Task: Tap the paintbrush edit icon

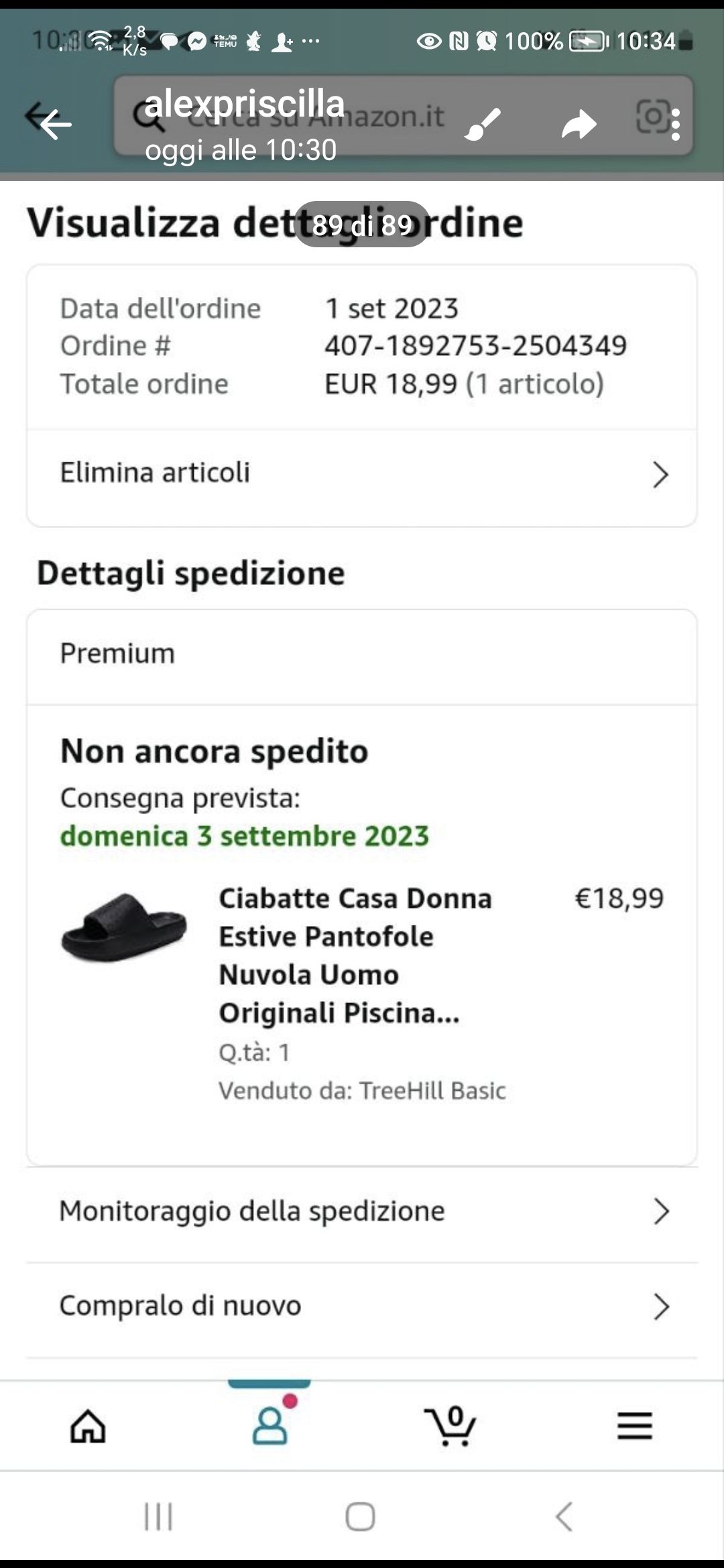Action: click(483, 124)
